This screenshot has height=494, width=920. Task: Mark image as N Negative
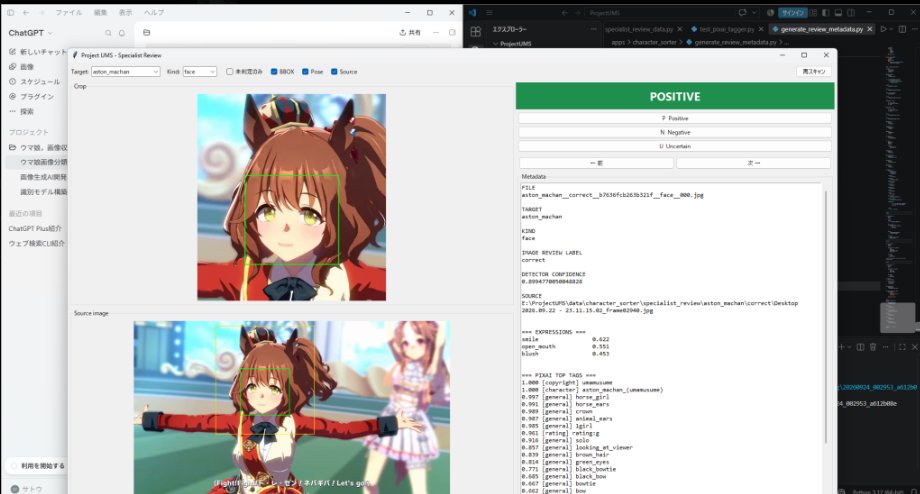675,132
